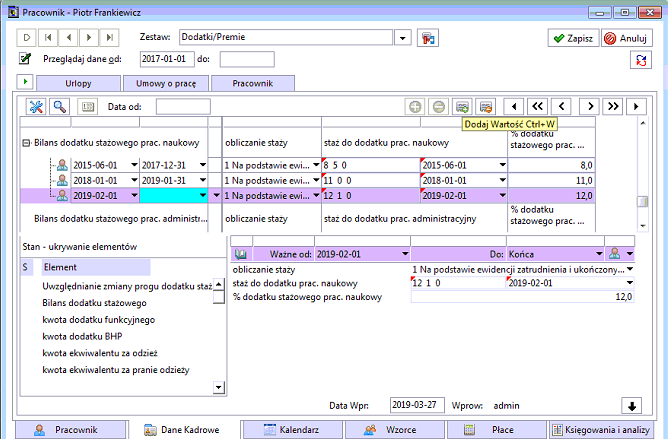Screen dimensions: 668x439
Task: Open the Wzorce bottom tab
Action: pos(394,430)
